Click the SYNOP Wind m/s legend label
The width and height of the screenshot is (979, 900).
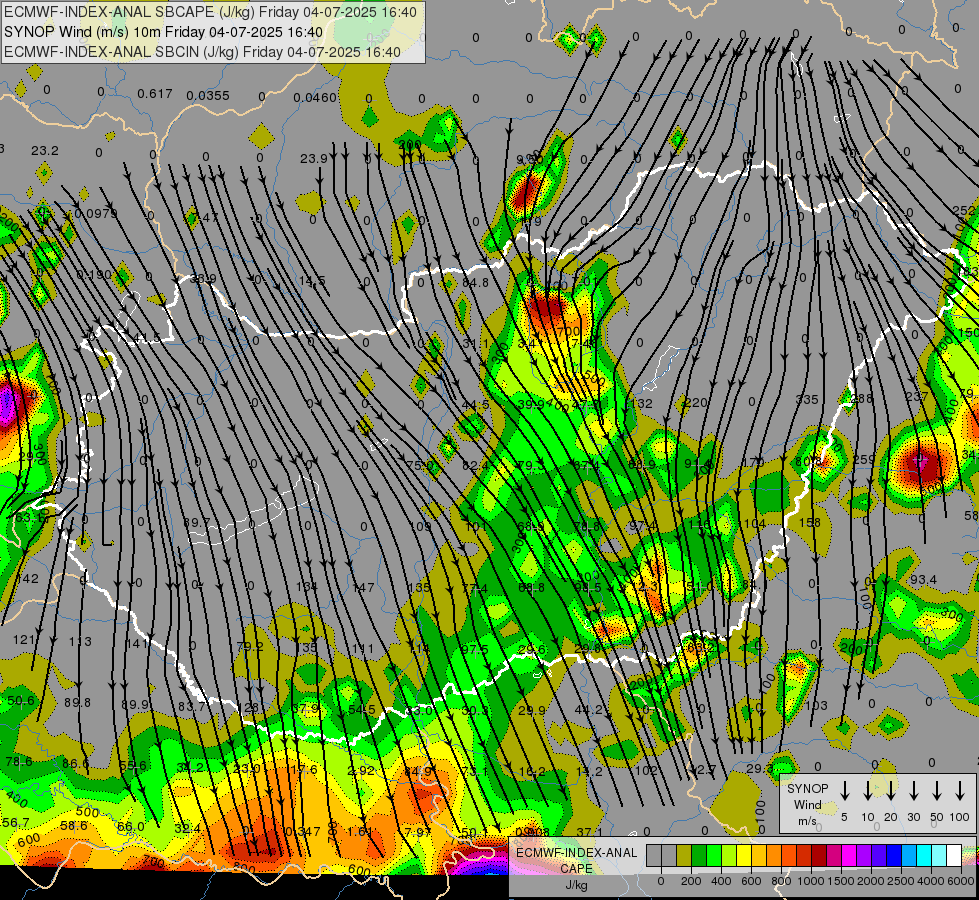pos(807,804)
